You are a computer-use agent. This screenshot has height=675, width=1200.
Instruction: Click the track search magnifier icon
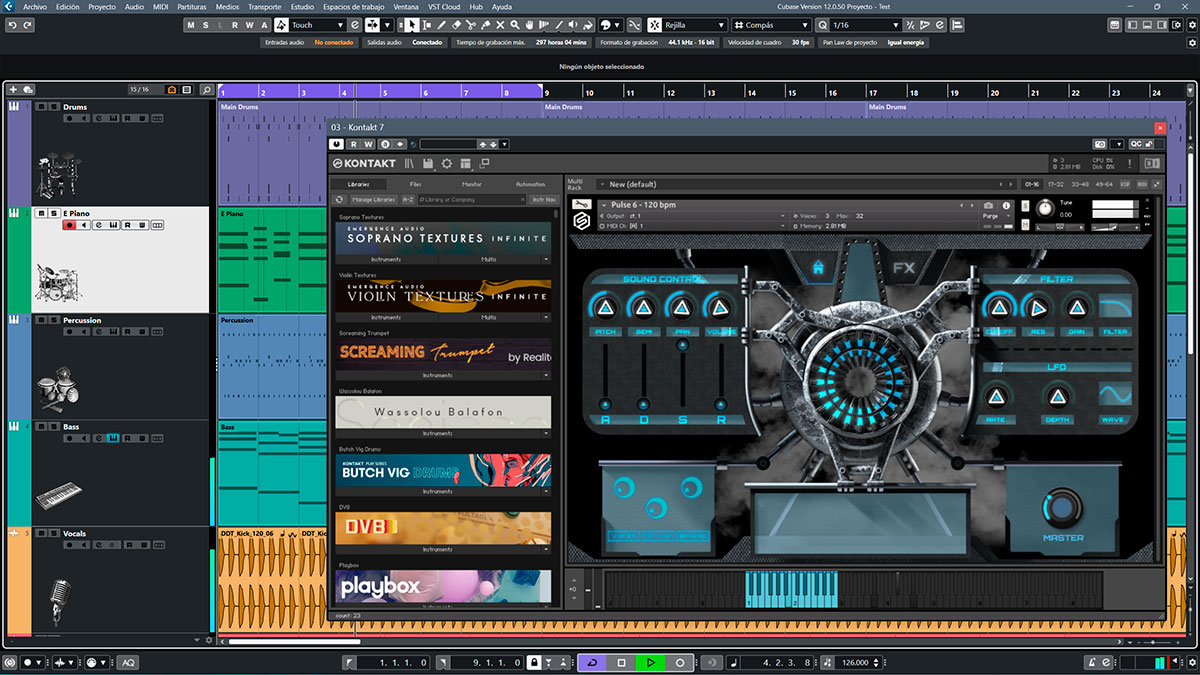205,90
